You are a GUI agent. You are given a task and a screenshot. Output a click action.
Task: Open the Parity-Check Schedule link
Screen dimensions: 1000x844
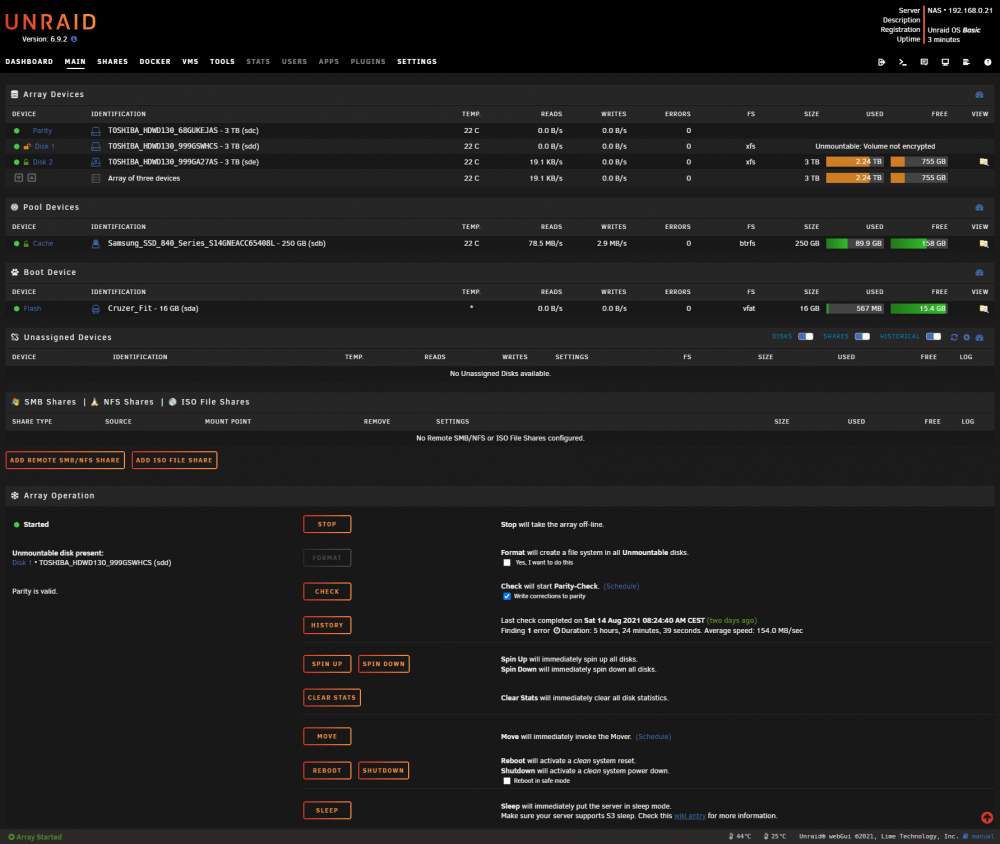621,586
